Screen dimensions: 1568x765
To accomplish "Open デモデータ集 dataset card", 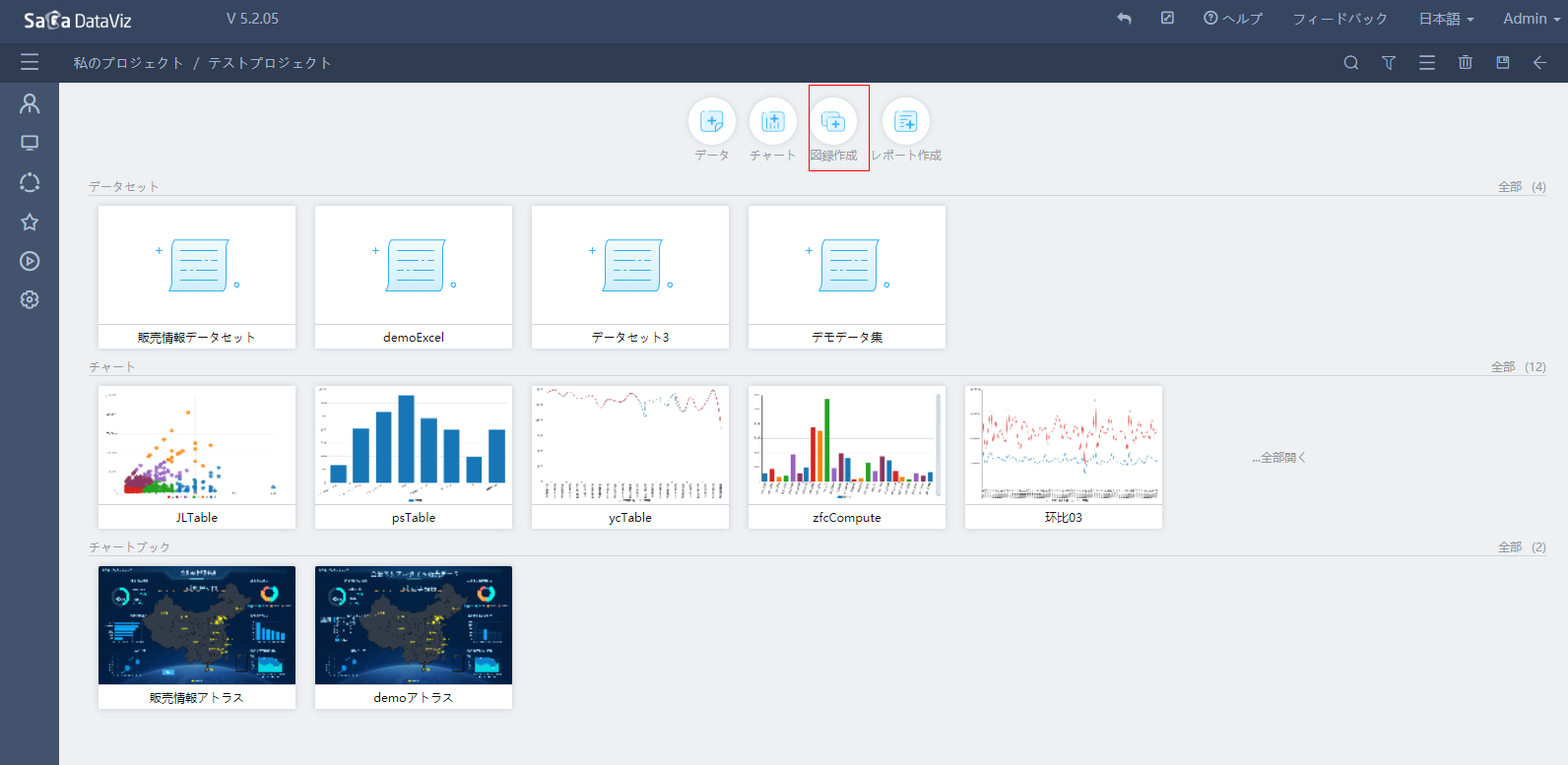I will [847, 277].
